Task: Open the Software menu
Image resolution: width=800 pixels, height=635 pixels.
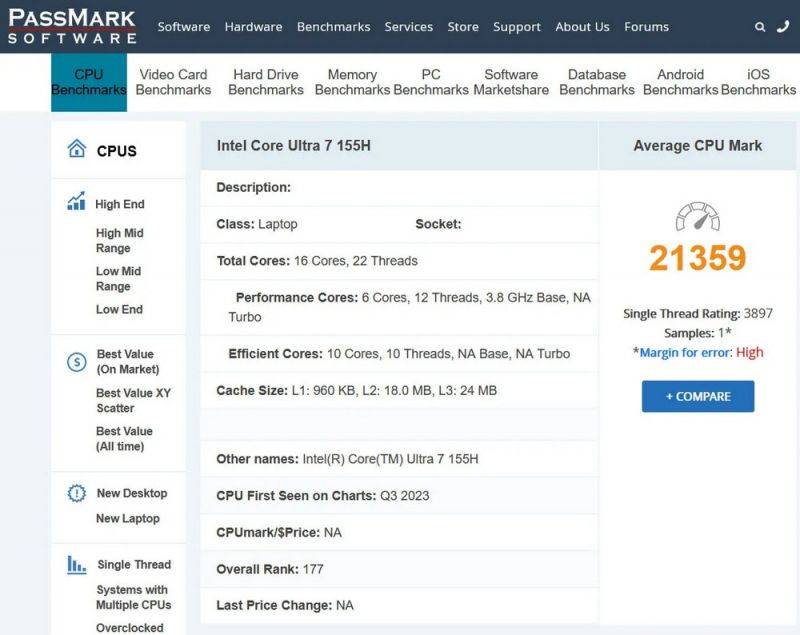Action: click(184, 27)
